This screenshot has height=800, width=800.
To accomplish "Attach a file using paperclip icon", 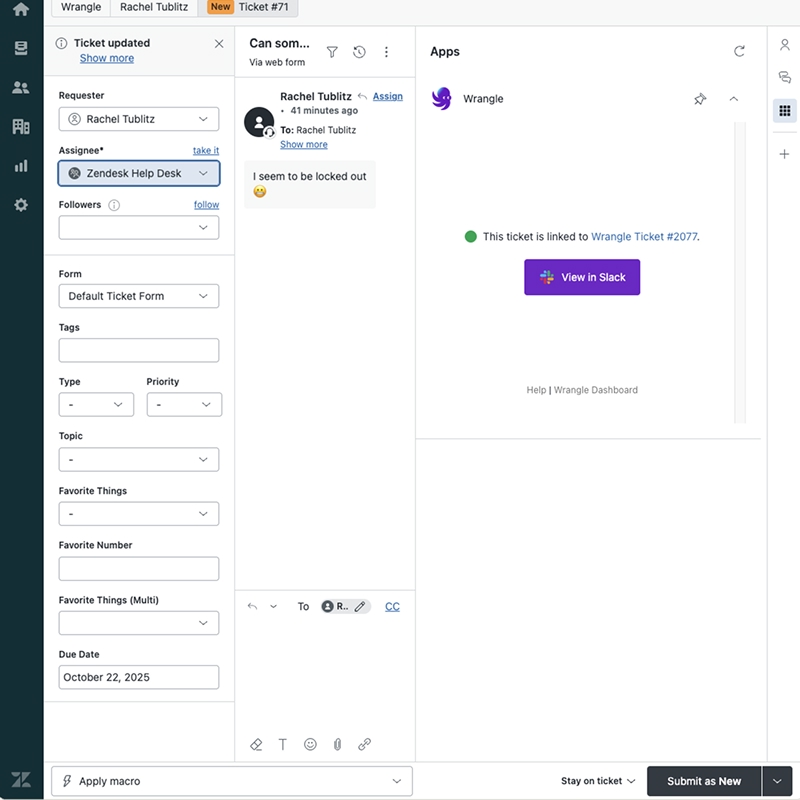I will 337,744.
